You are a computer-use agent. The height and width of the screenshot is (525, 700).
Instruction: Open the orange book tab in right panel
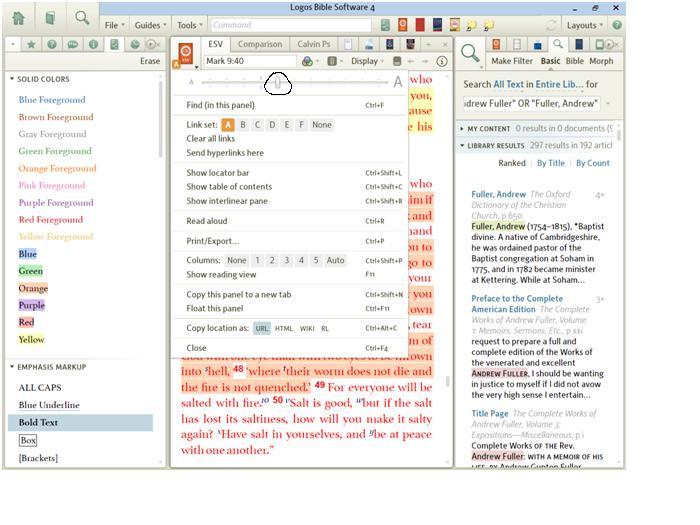(x=496, y=44)
